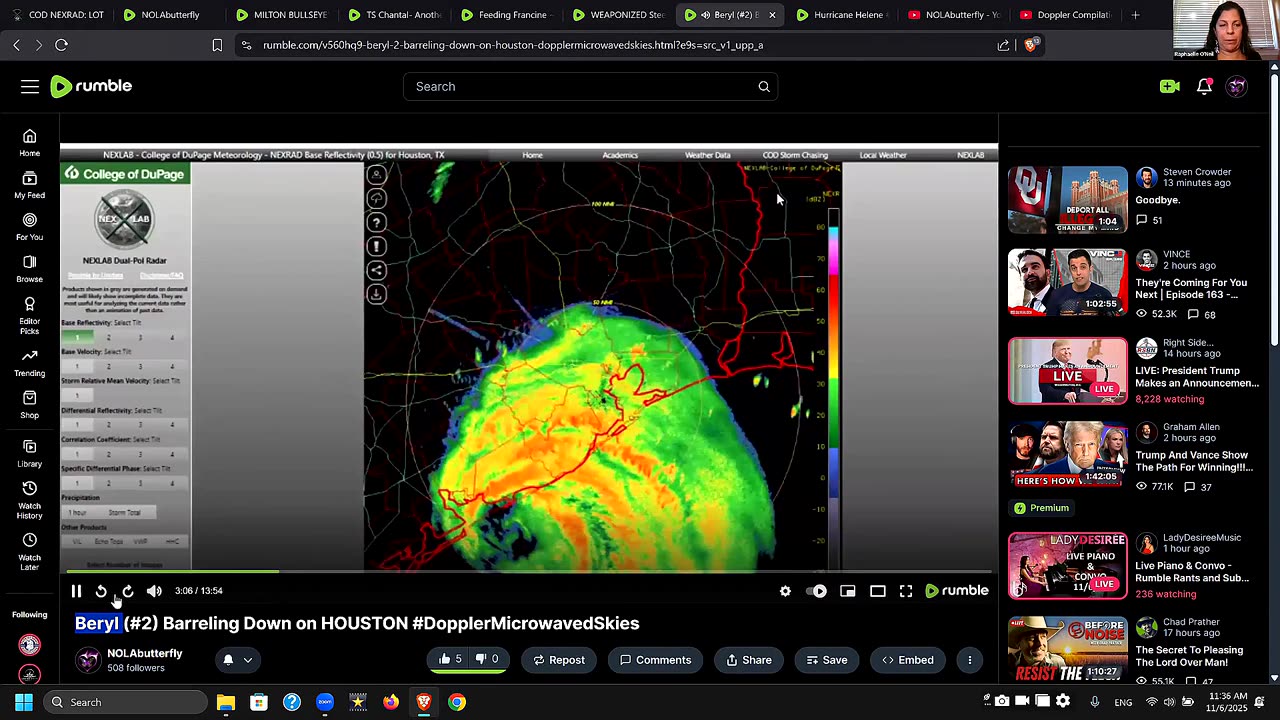Image resolution: width=1280 pixels, height=720 pixels.
Task: Switch to MILTON BULLSEYE tab
Action: [x=282, y=15]
